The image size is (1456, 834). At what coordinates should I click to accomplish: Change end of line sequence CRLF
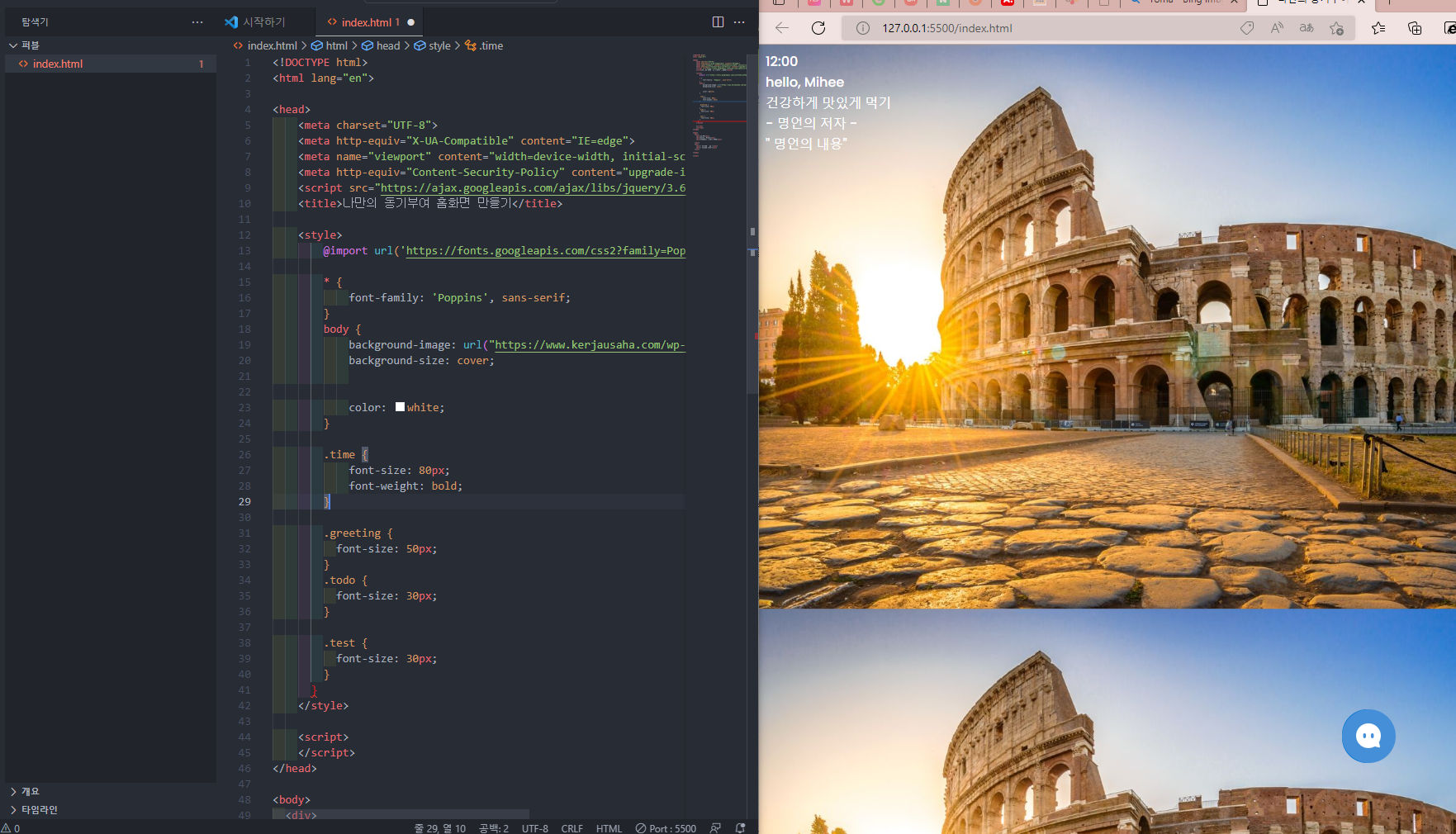572,828
